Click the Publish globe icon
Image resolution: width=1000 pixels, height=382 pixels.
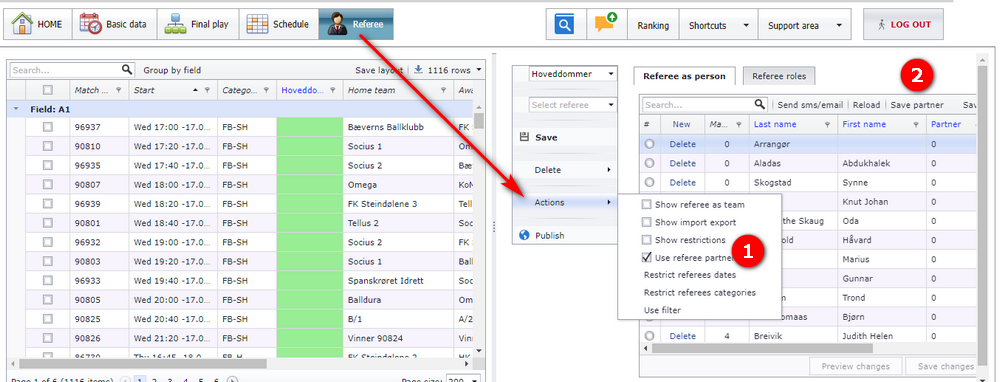tap(525, 235)
